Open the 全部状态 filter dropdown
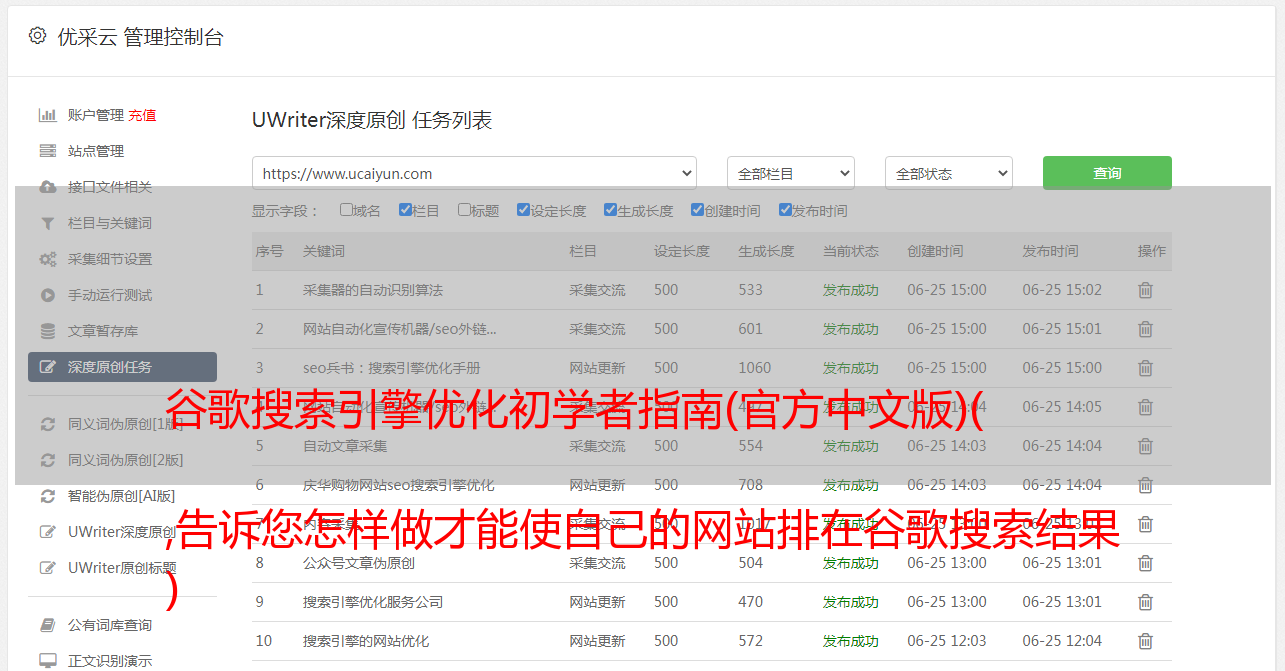Viewport: 1285px width, 671px height. click(948, 173)
